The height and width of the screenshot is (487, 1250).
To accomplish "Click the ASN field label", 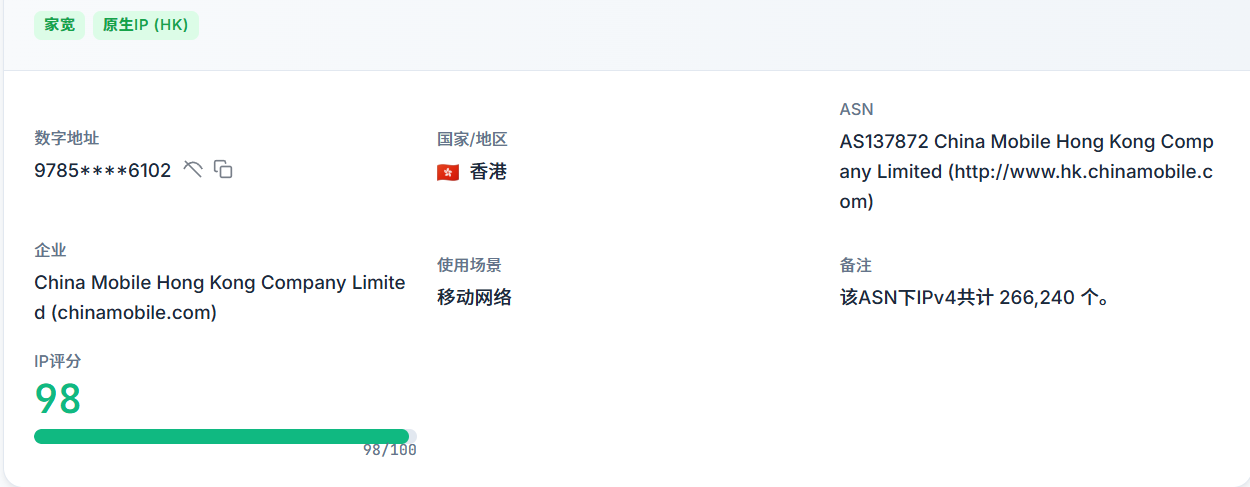I will pos(857,109).
